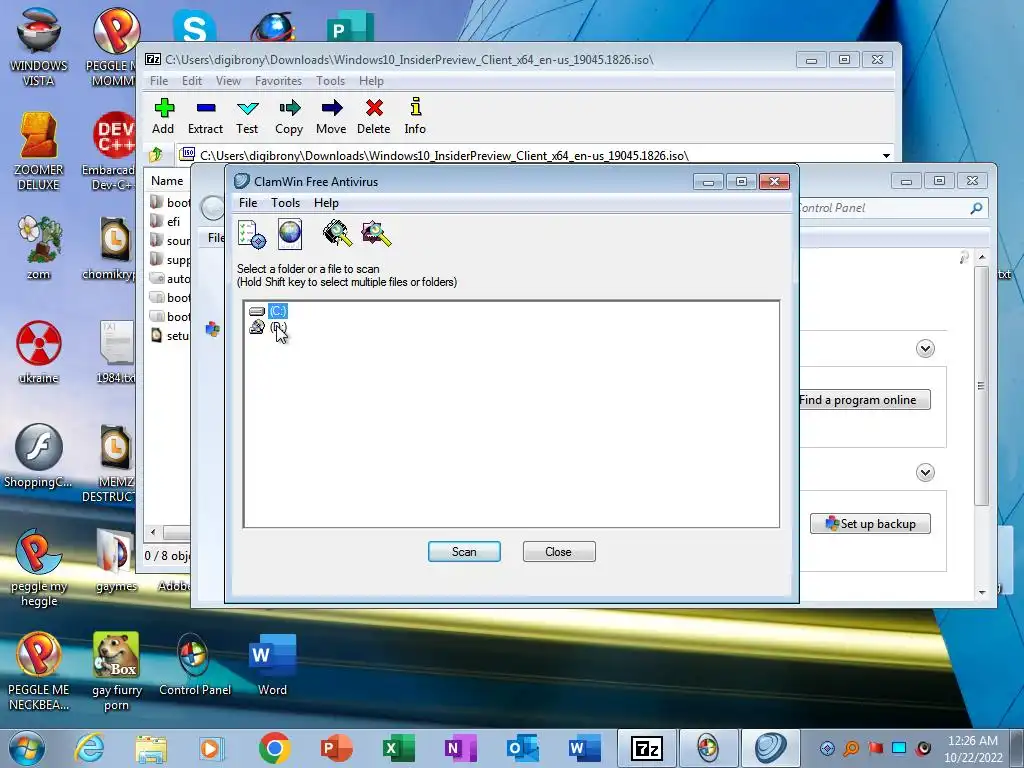Open 7-Zip Favorites menu
Image resolution: width=1024 pixels, height=768 pixels.
(x=278, y=81)
